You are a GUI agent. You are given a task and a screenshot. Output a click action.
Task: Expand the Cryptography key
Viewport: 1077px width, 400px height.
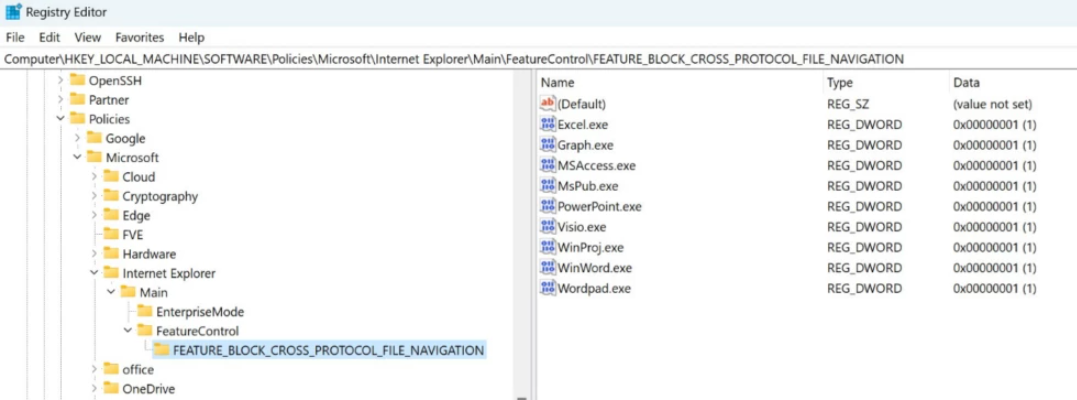(94, 196)
